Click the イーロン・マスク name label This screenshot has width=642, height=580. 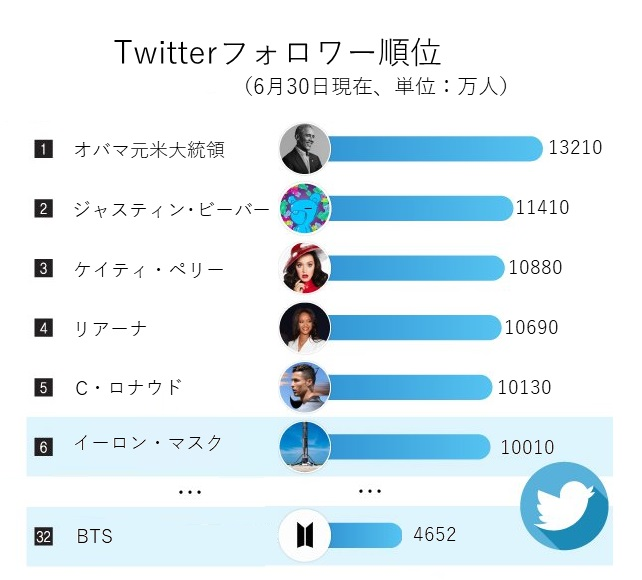(x=148, y=442)
